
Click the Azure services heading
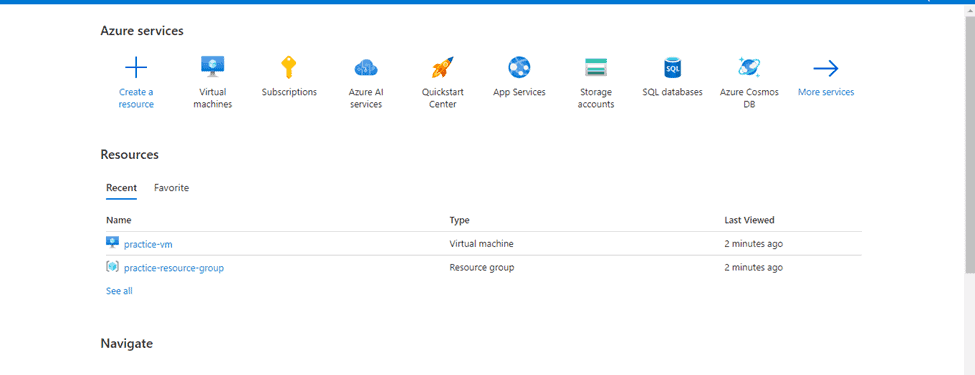(142, 30)
